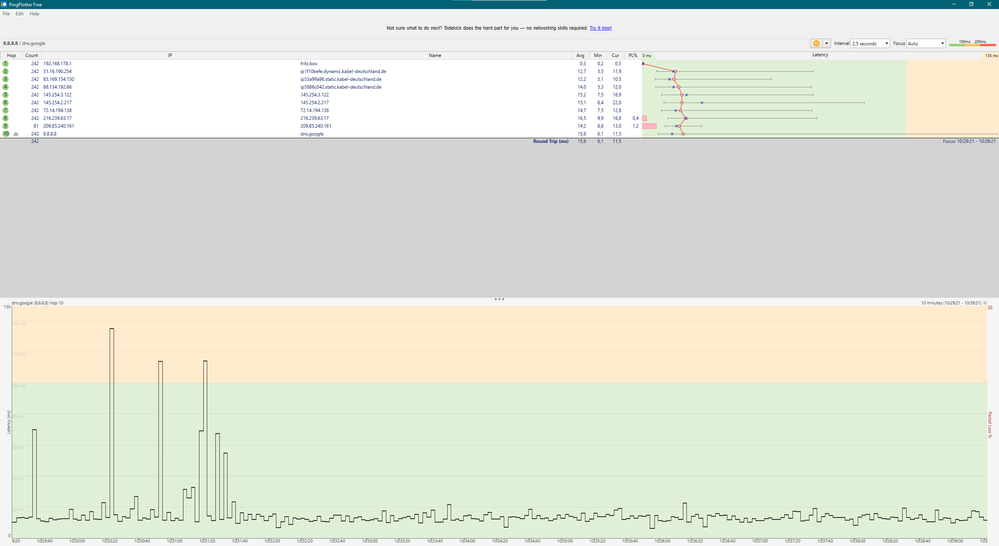Click the Hop column header
Image resolution: width=999 pixels, height=546 pixels.
[11, 55]
